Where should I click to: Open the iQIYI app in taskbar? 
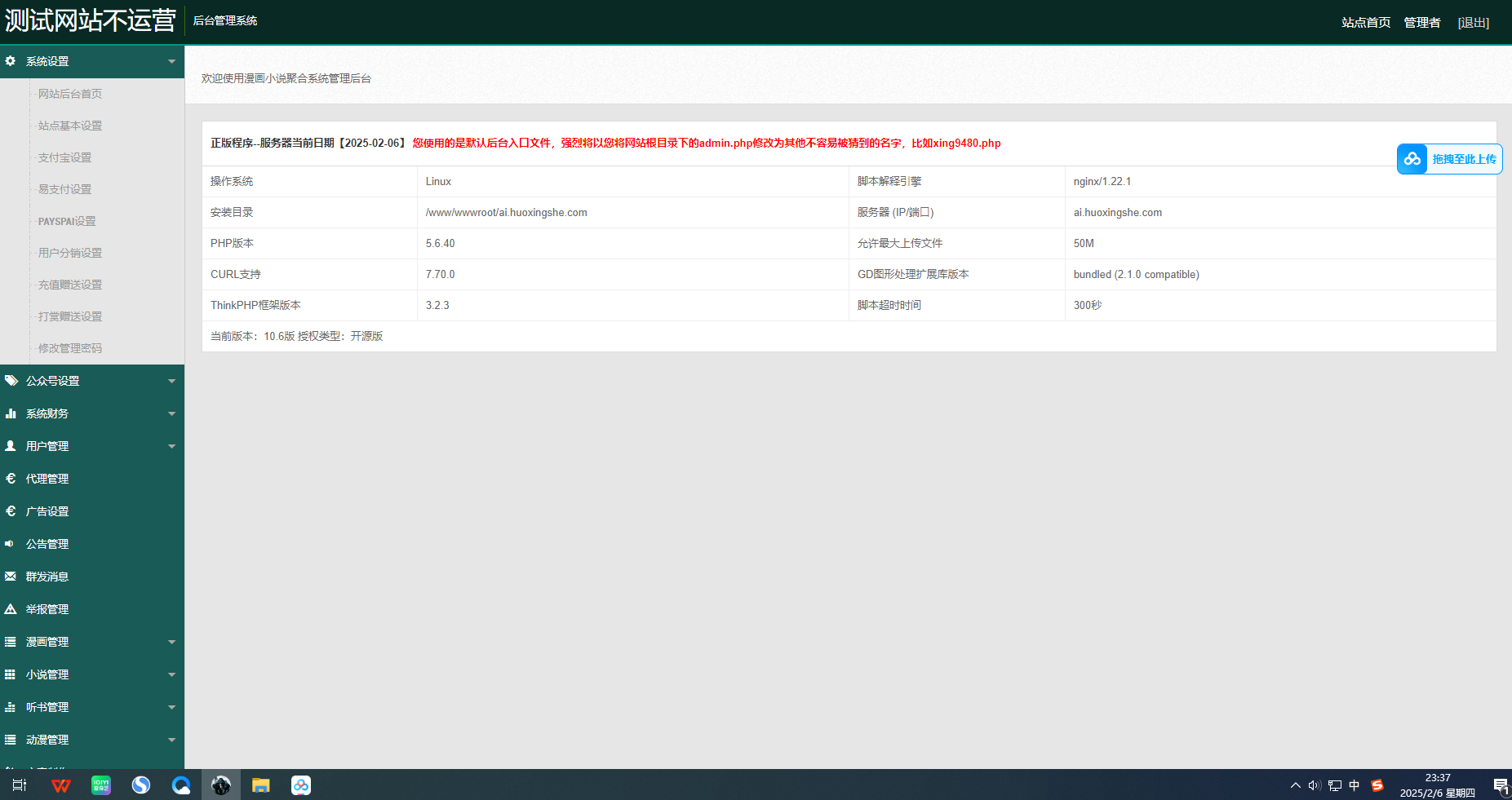tap(101, 785)
